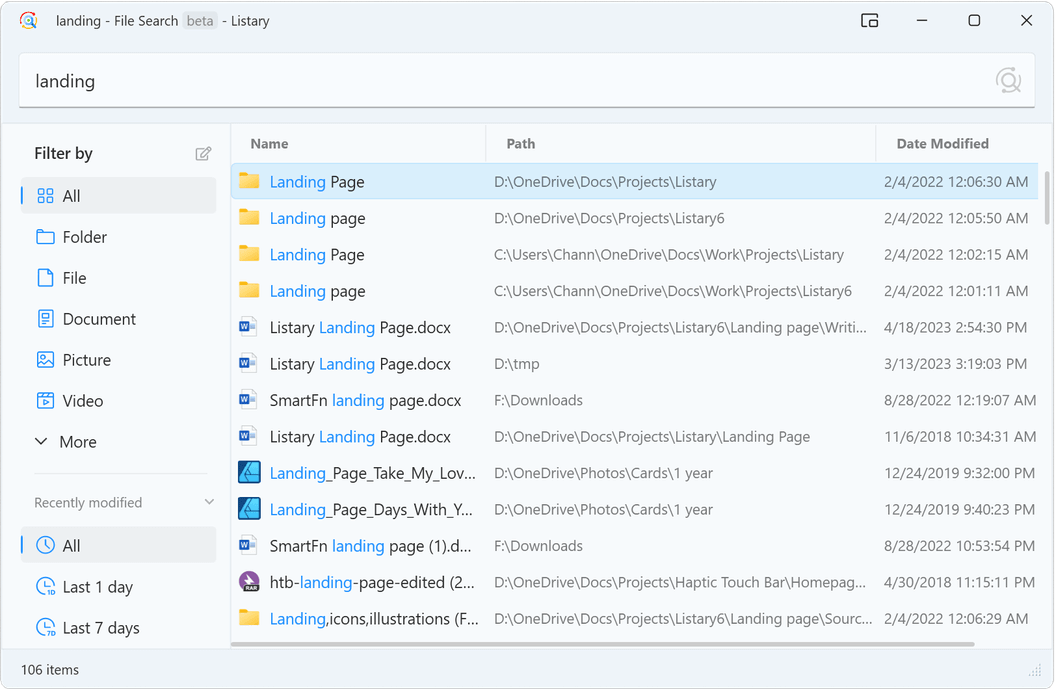1055x689 pixels.
Task: Click the 106 items status text
Action: tap(50, 669)
